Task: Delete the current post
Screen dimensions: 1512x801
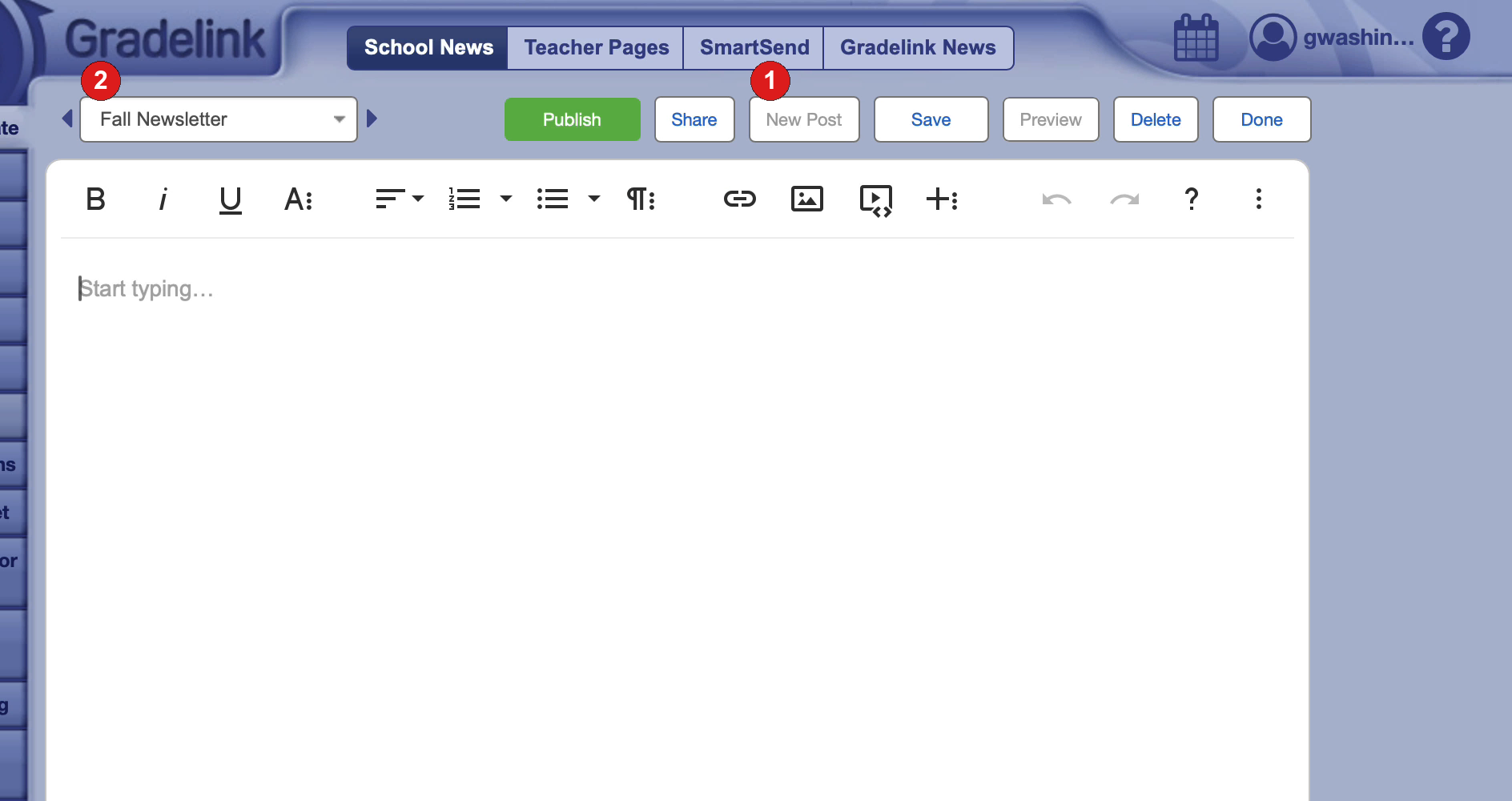Action: point(1156,119)
